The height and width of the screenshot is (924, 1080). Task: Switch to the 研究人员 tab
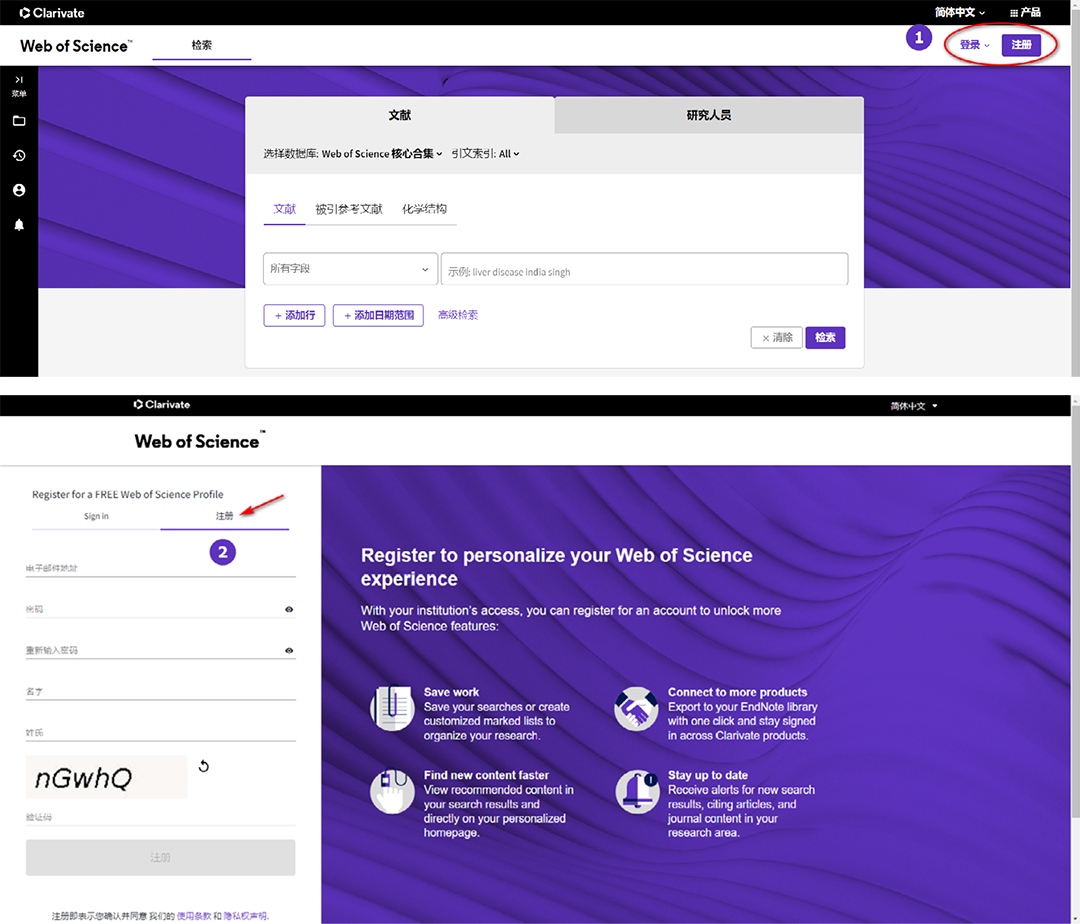tap(709, 115)
